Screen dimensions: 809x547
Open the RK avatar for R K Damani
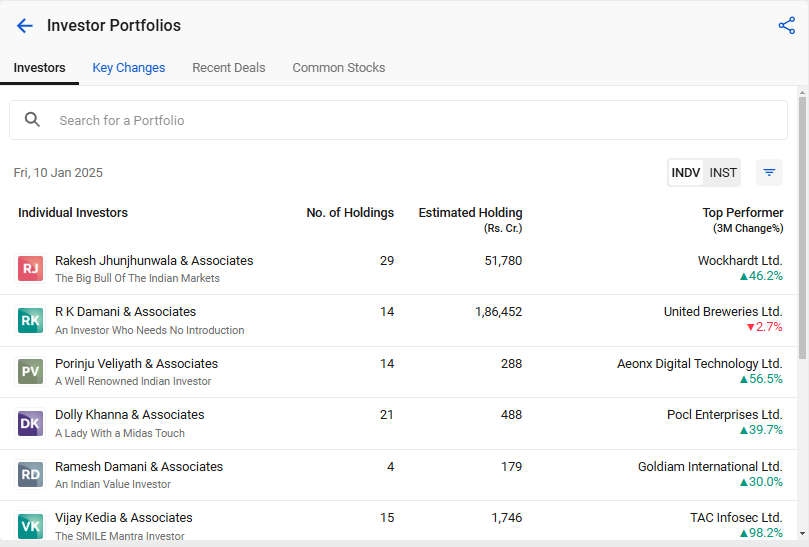(30, 320)
